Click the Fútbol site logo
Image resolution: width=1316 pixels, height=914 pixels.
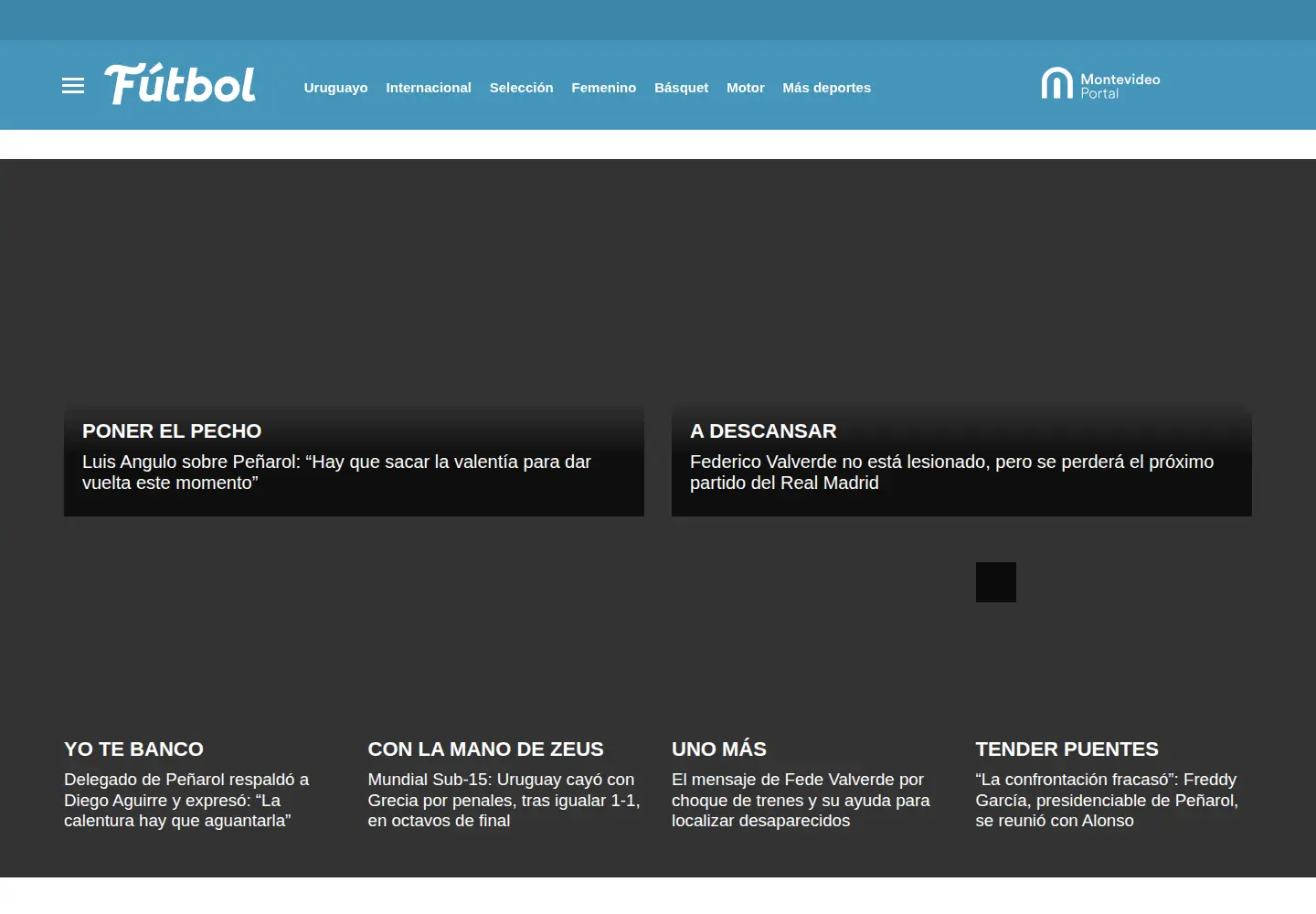click(x=180, y=84)
